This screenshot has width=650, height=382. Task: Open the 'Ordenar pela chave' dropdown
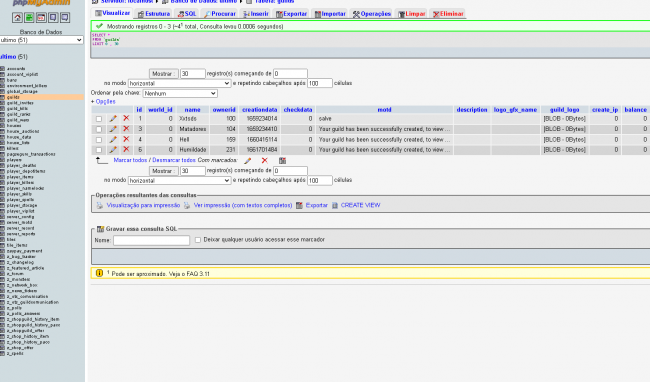coord(180,94)
